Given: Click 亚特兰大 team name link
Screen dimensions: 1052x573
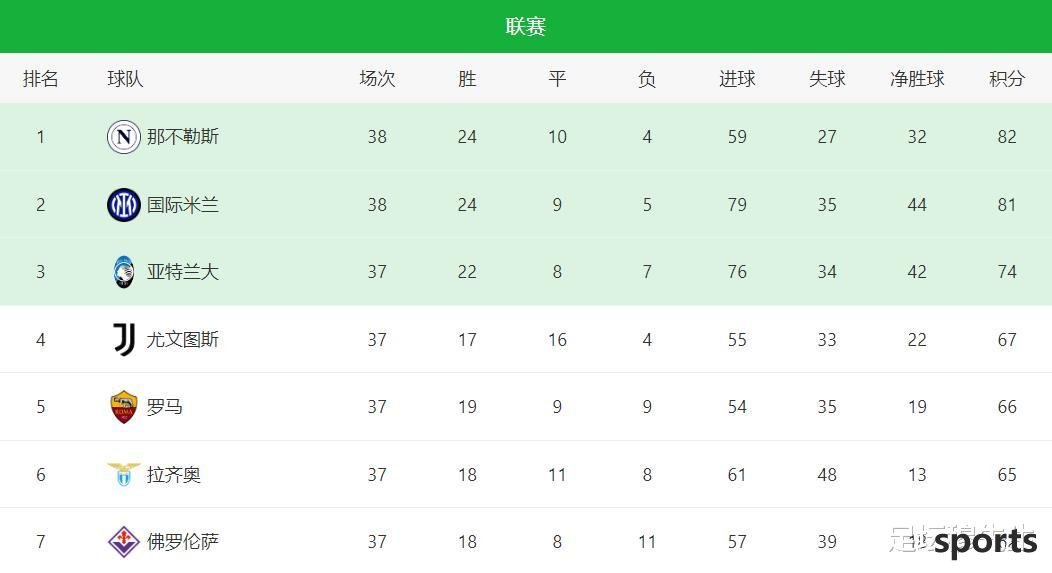Looking at the screenshot, I should click(x=182, y=272).
